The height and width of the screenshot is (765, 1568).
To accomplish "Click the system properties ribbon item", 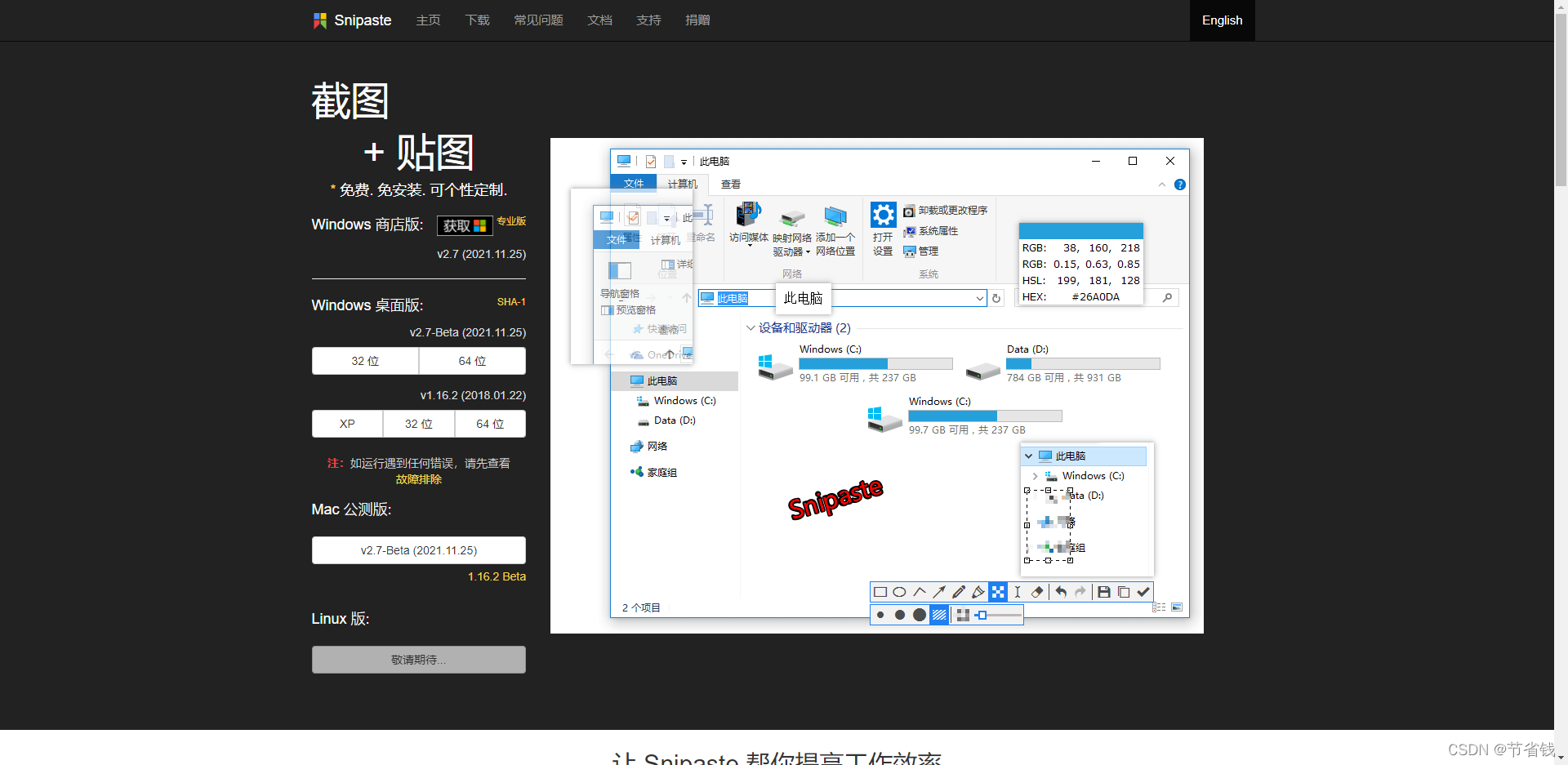I will click(930, 231).
